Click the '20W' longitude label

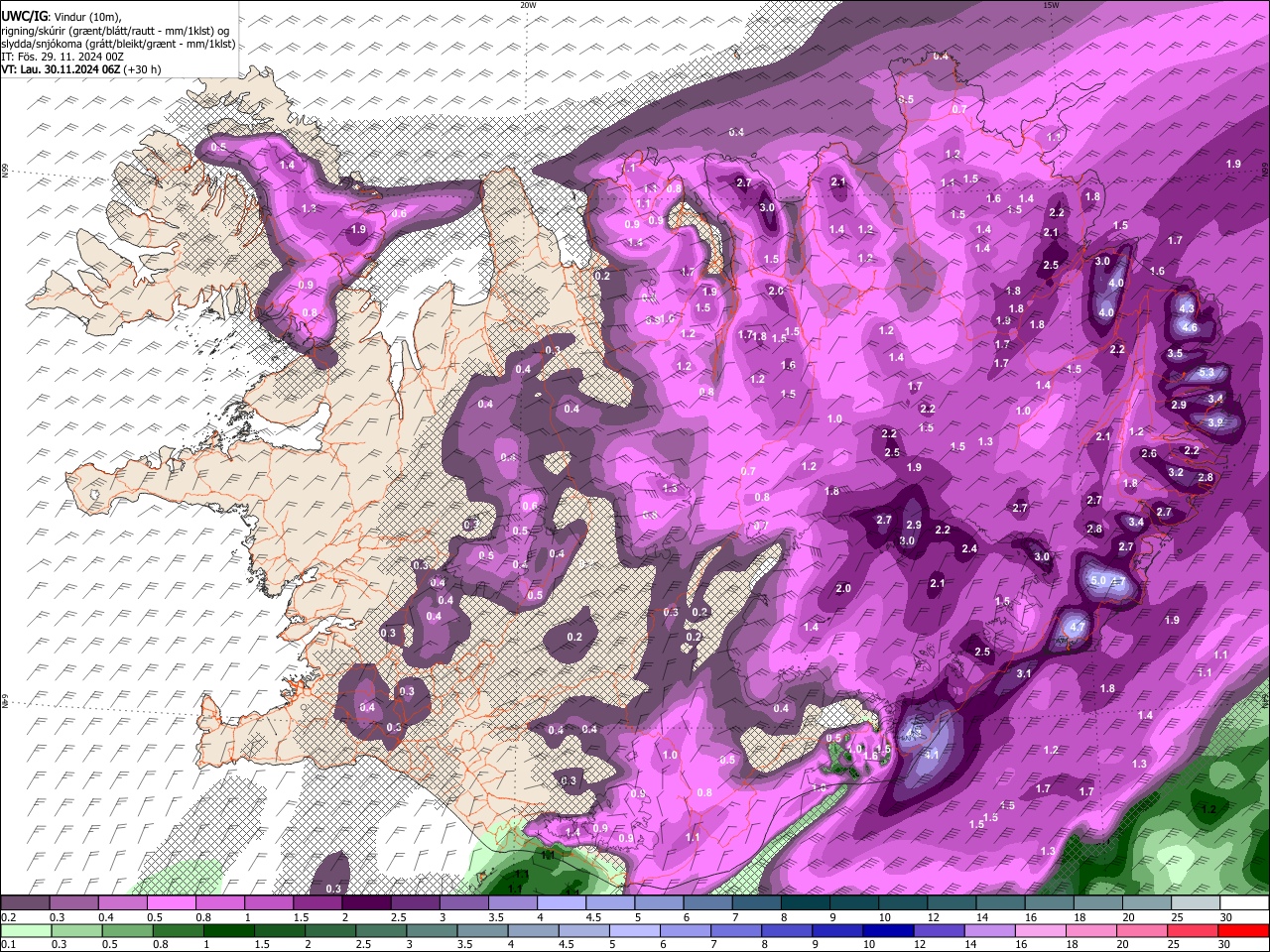pos(528,5)
